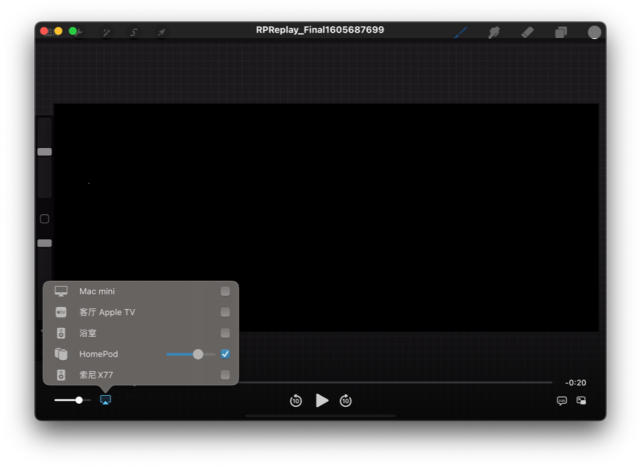The width and height of the screenshot is (641, 466).
Task: Enable picture-in-picture mode
Action: [x=581, y=401]
